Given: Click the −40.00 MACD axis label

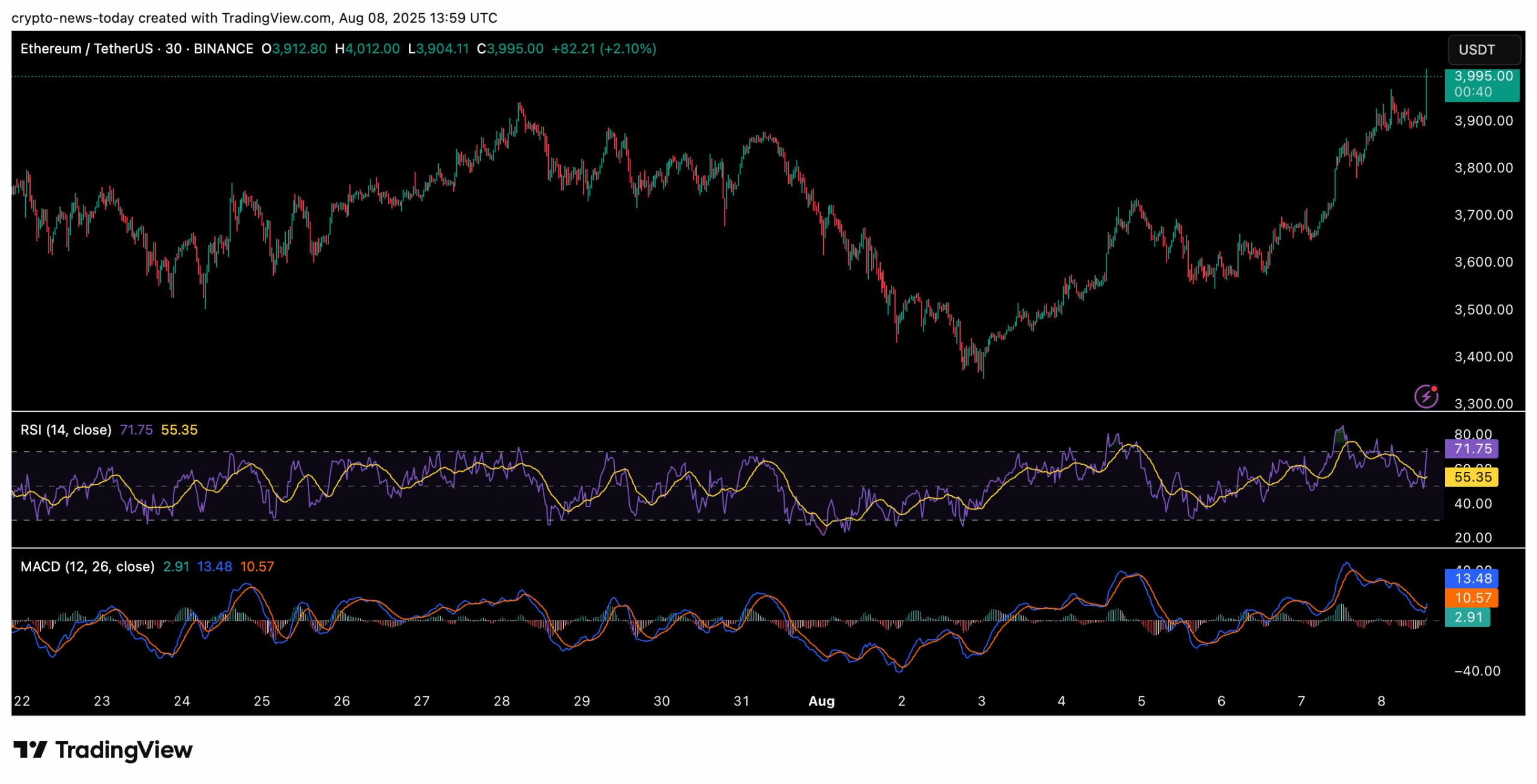Looking at the screenshot, I should click(x=1476, y=671).
